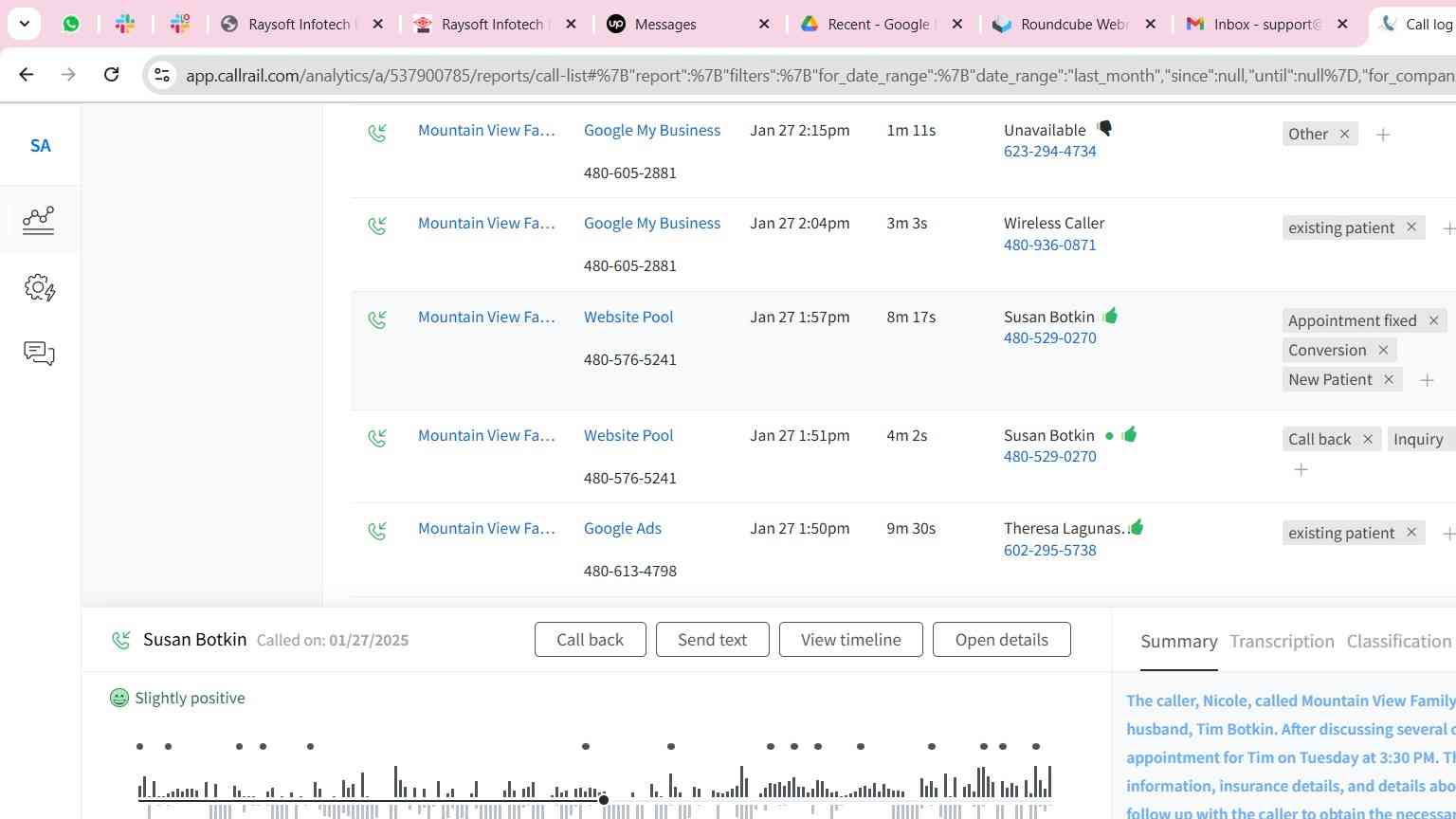This screenshot has width=1456, height=819.
Task: Add a tag next to New Patient
Action: tap(1427, 381)
